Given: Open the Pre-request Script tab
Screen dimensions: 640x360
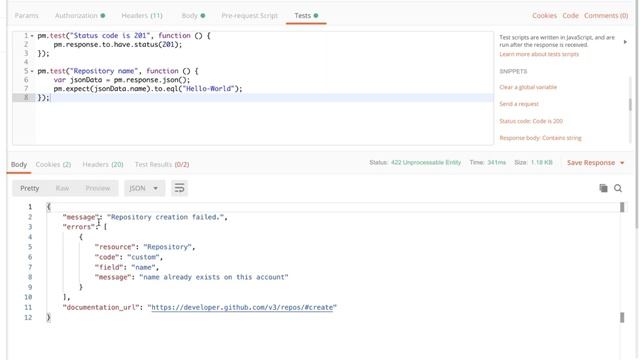Looking at the screenshot, I should tap(249, 16).
